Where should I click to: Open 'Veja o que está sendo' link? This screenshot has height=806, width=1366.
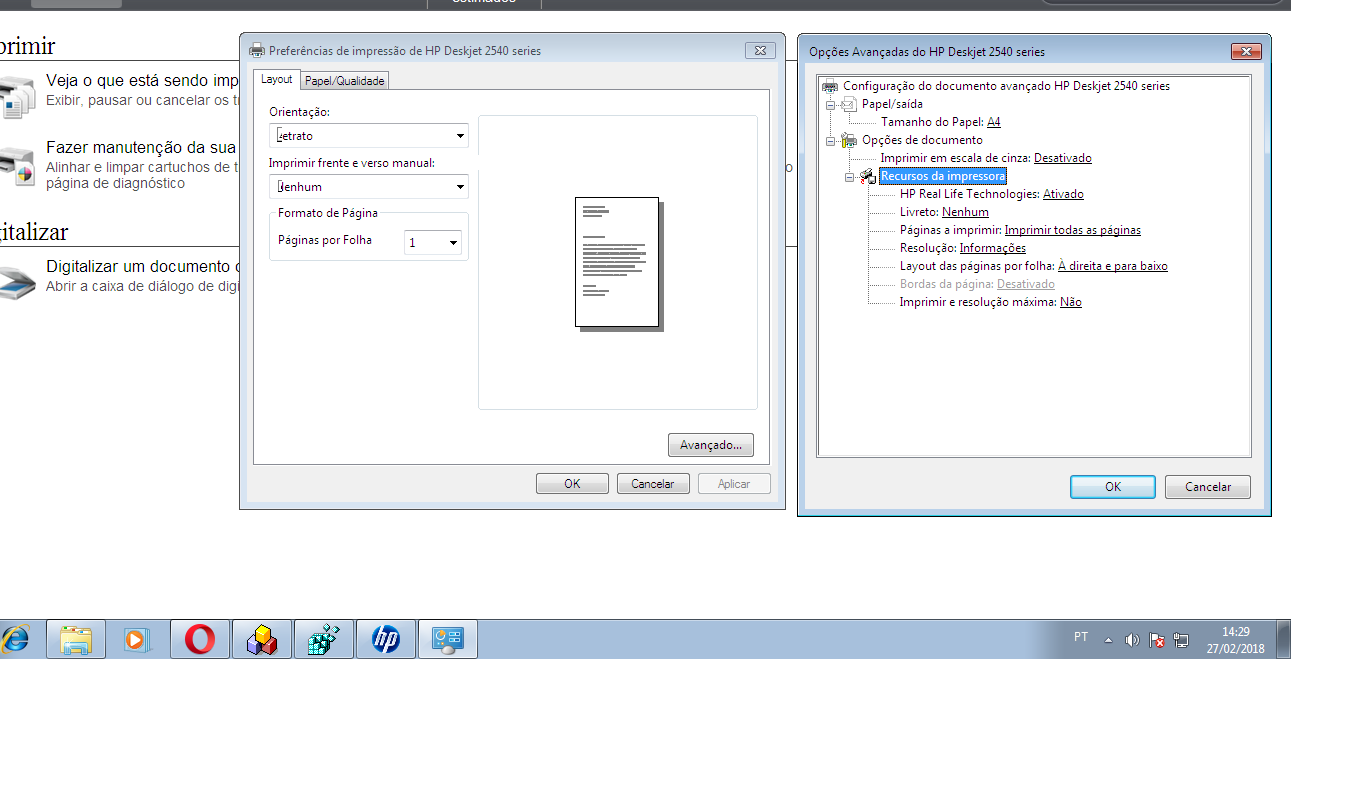click(x=141, y=80)
